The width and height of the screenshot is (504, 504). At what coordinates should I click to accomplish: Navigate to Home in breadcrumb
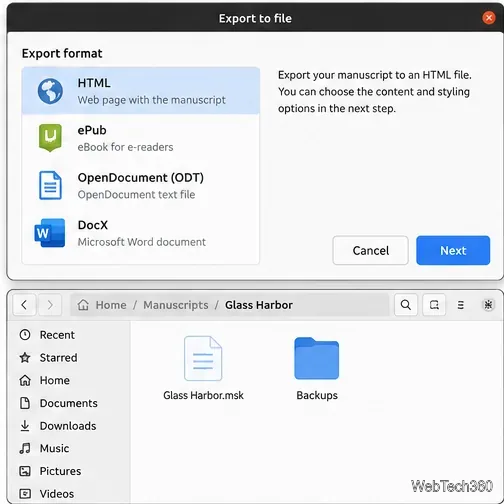111,305
